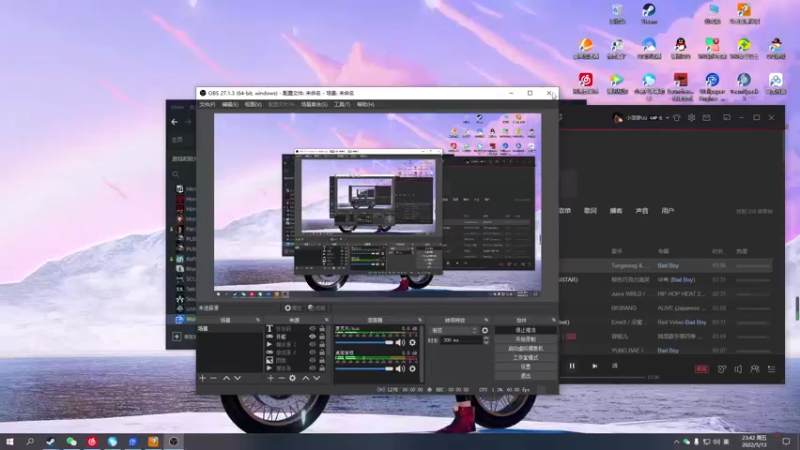Remove scene with the minus icon

tap(213, 378)
